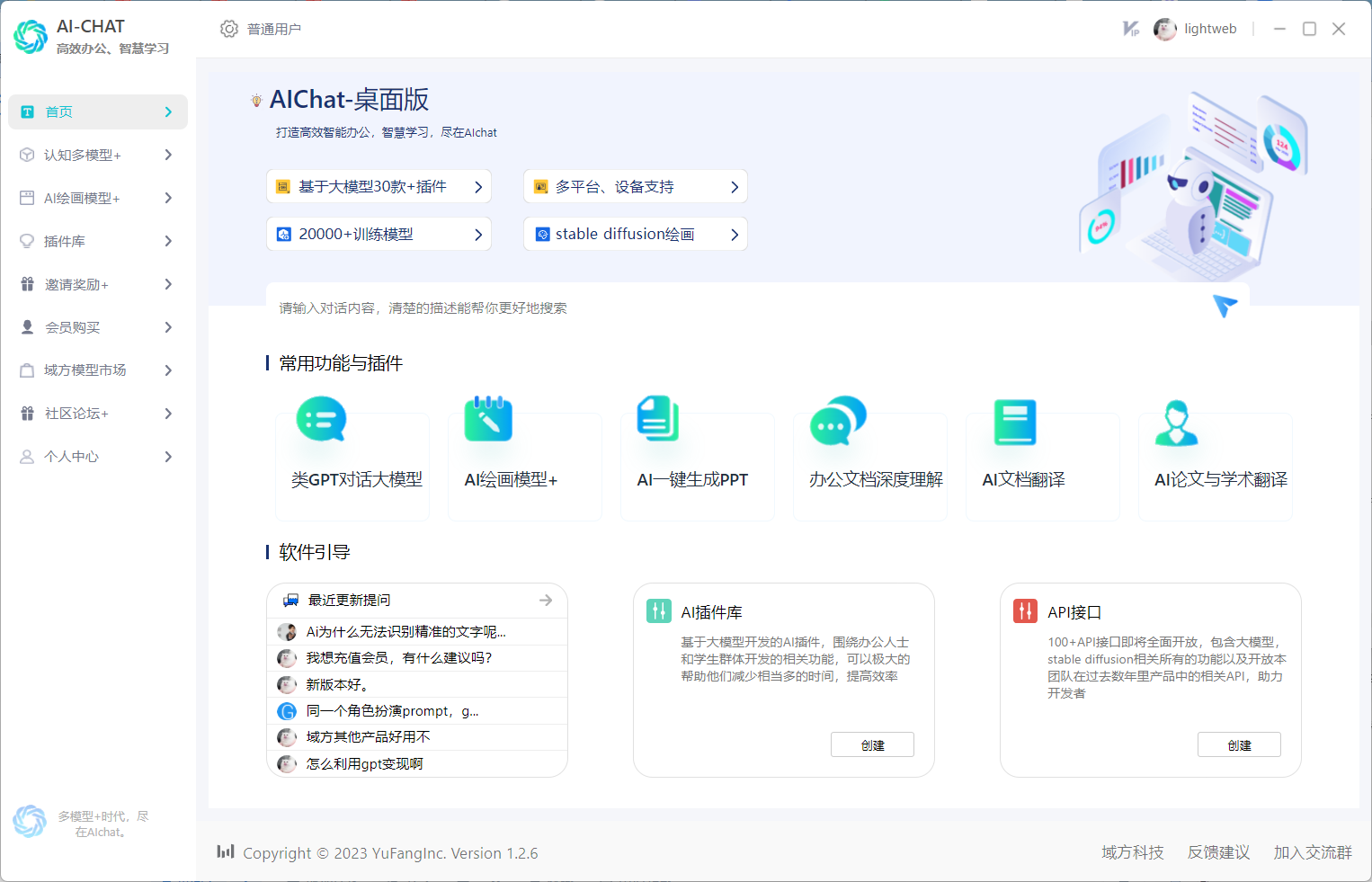Open question AI为什么无法识别精准的文字呢
Screen dimensions: 1372x882
pyautogui.click(x=417, y=631)
